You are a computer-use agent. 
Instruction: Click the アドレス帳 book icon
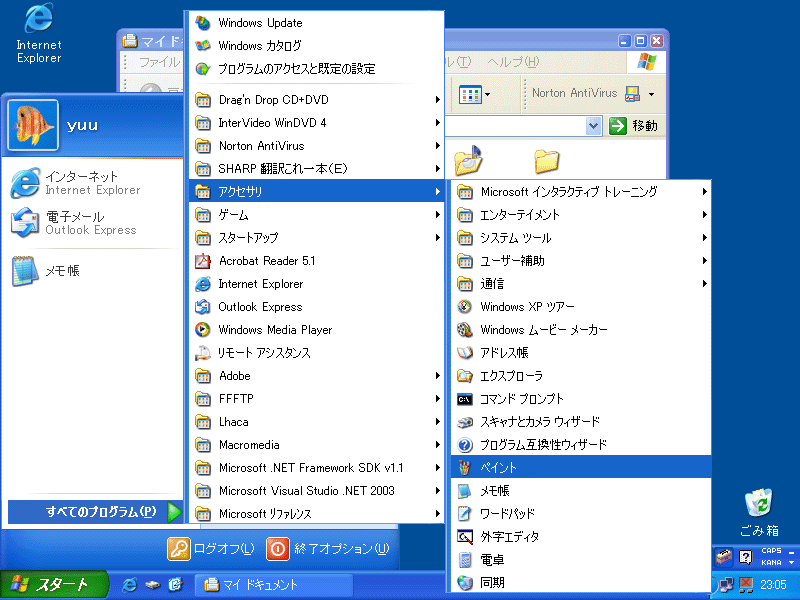tap(464, 353)
